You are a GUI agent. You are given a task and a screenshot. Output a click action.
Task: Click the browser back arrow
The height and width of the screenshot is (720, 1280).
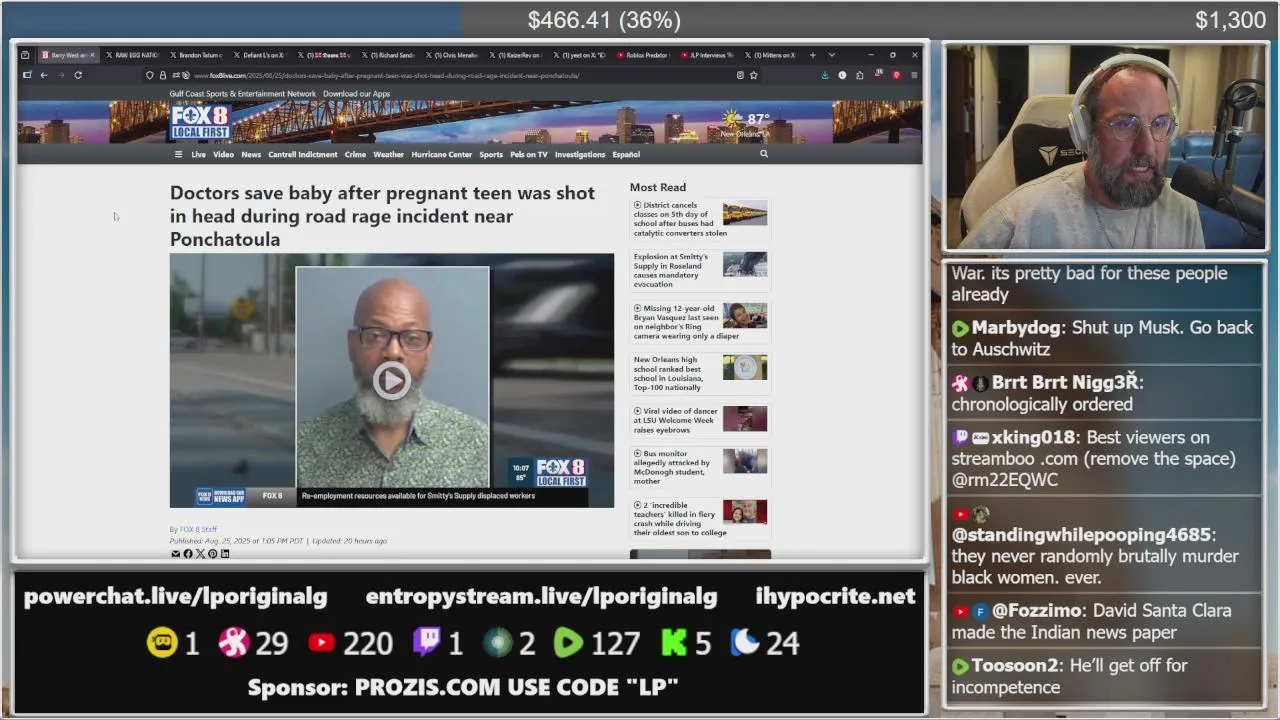pos(44,75)
